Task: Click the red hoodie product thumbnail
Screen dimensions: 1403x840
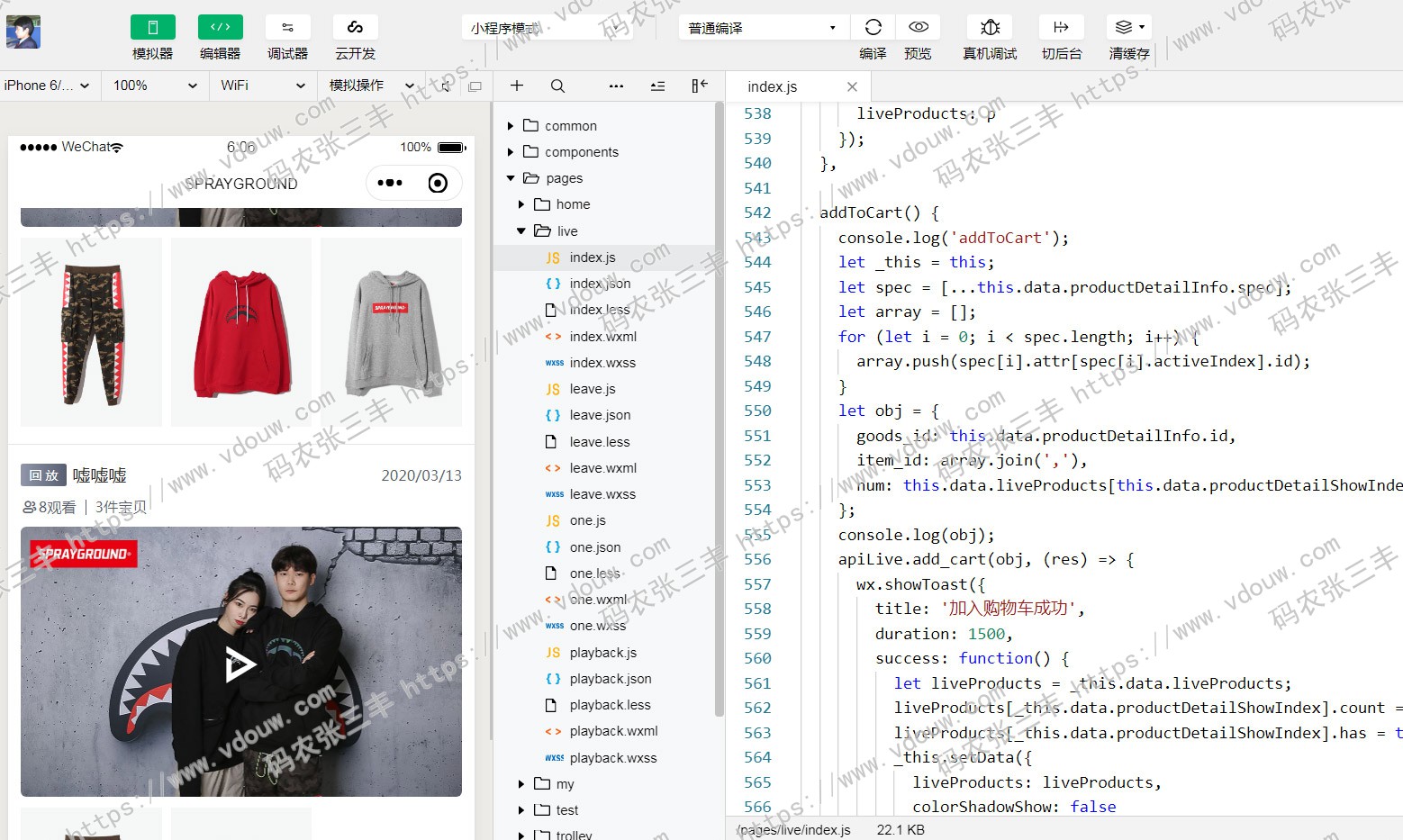Action: coord(241,332)
